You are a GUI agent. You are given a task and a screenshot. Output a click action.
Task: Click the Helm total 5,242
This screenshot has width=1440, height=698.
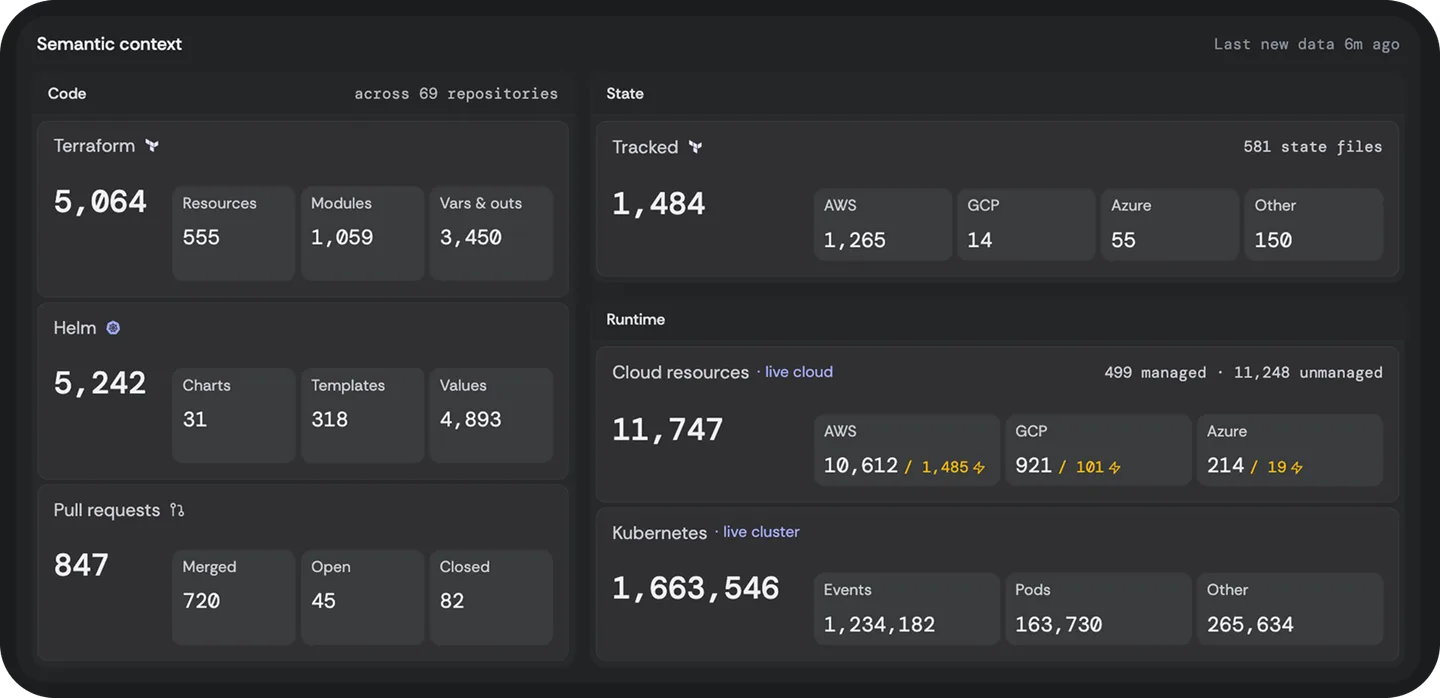pos(100,383)
